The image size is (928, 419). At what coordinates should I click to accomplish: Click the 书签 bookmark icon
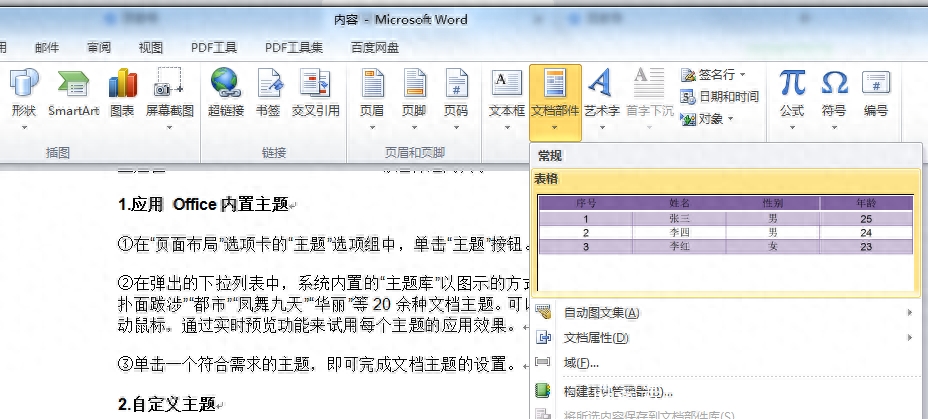tap(269, 82)
